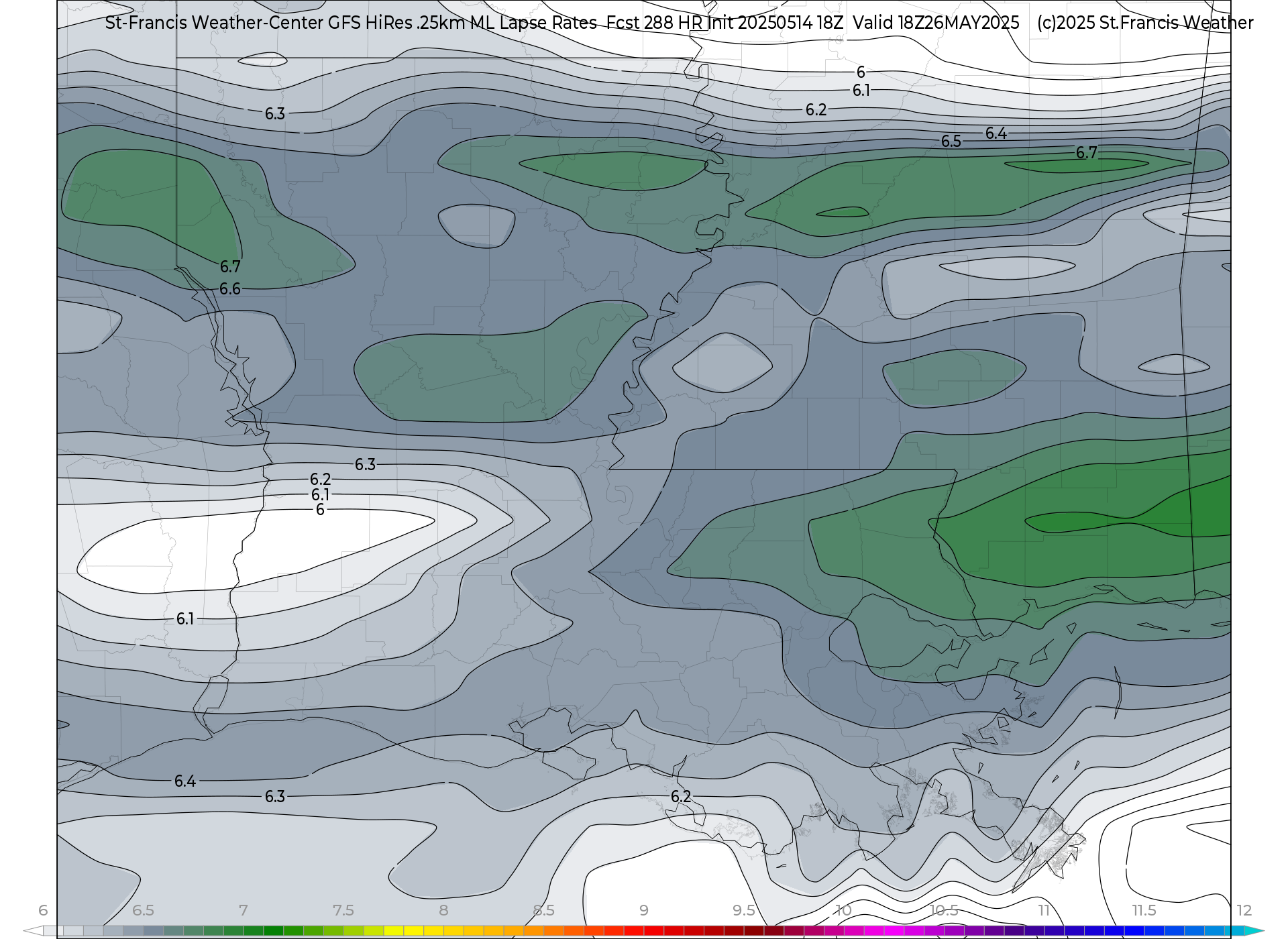Viewport: 1288px width, 939px height.
Task: Pick the pure red colorbar segment
Action: (654, 931)
